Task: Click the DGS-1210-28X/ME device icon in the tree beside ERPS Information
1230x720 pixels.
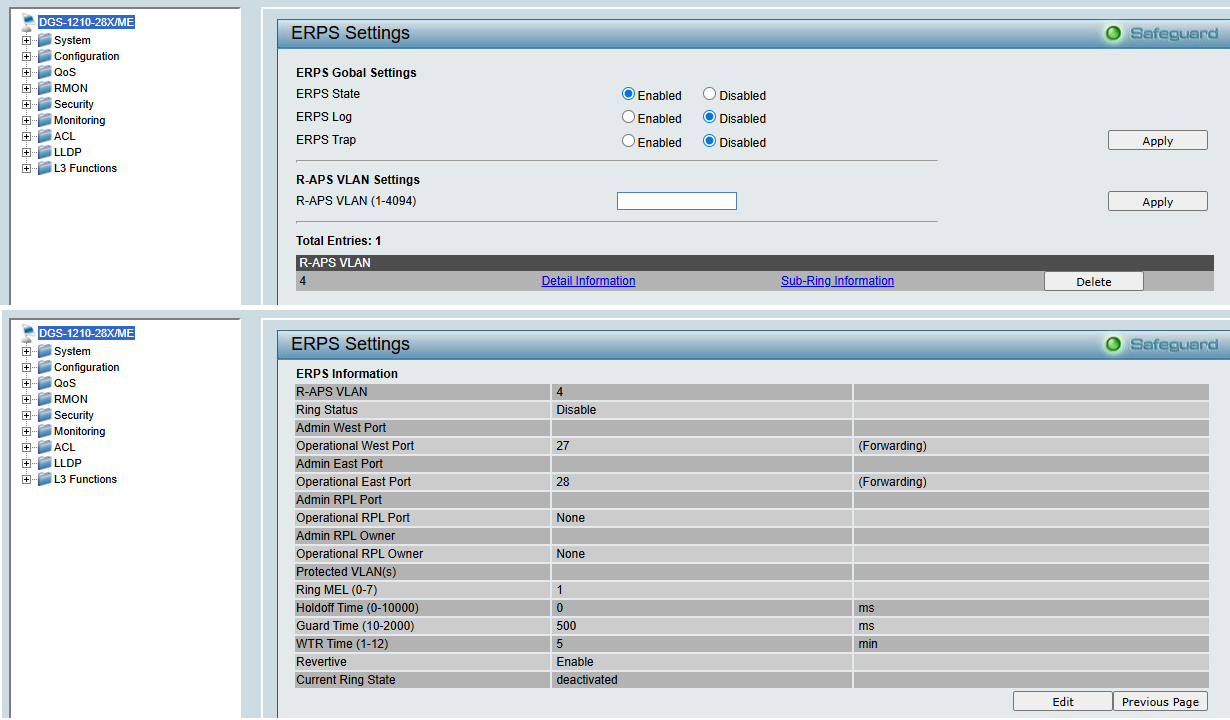Action: (28, 332)
